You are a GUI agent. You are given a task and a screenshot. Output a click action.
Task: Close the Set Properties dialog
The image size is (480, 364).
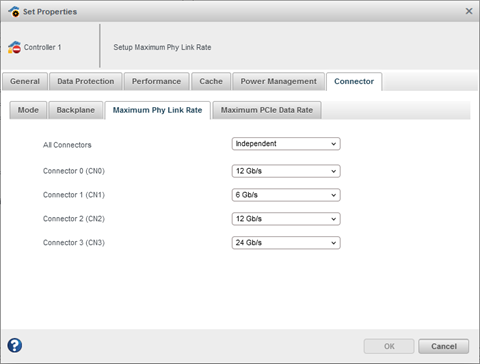pyautogui.click(x=469, y=11)
